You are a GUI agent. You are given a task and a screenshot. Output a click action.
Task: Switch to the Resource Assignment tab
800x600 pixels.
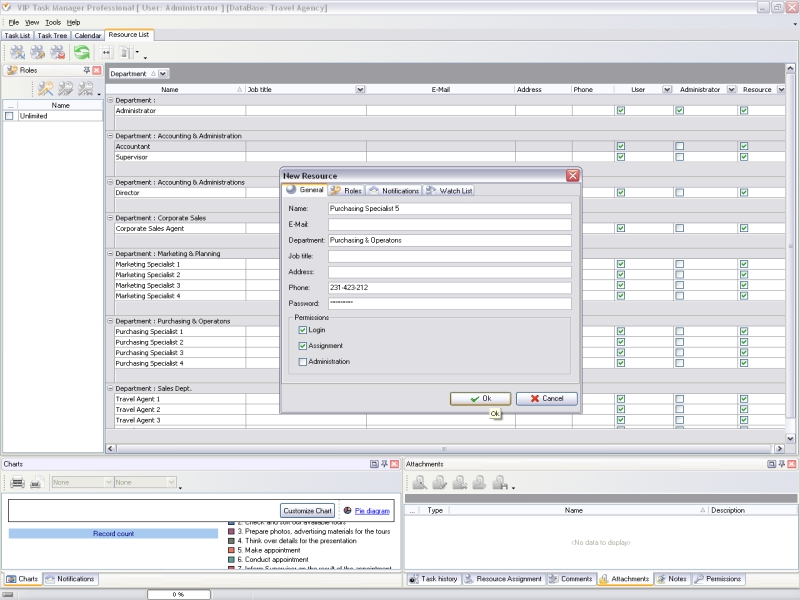[503, 579]
